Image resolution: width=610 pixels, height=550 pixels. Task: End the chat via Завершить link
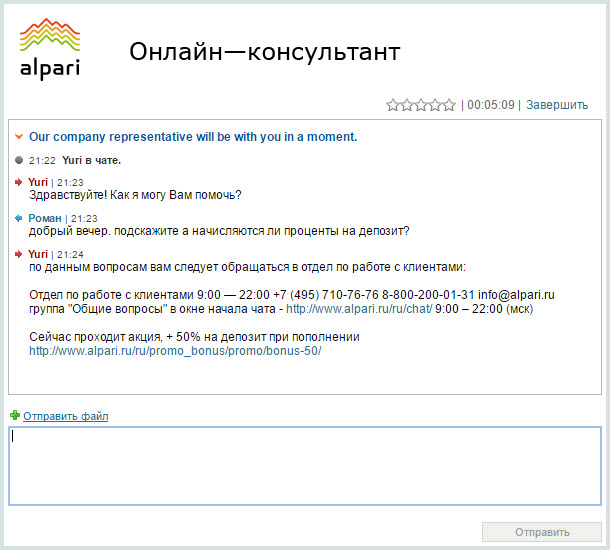click(x=557, y=105)
